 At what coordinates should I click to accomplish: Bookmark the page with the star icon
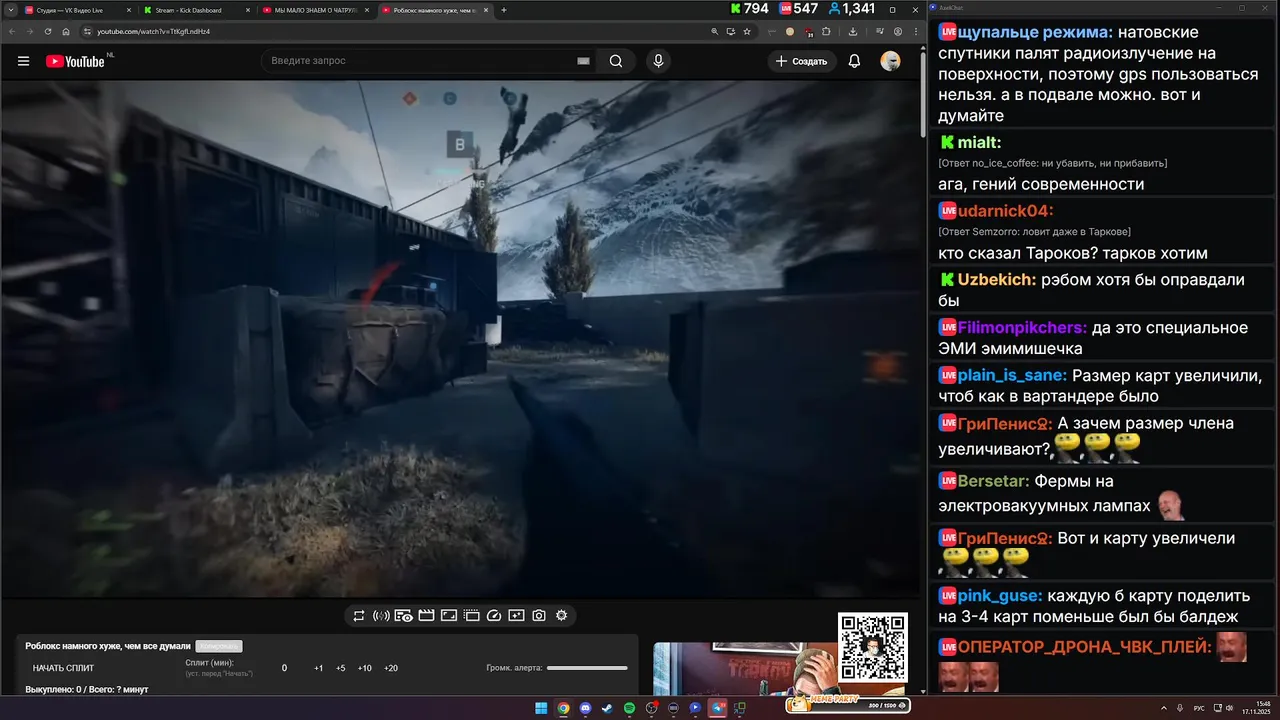click(x=747, y=31)
